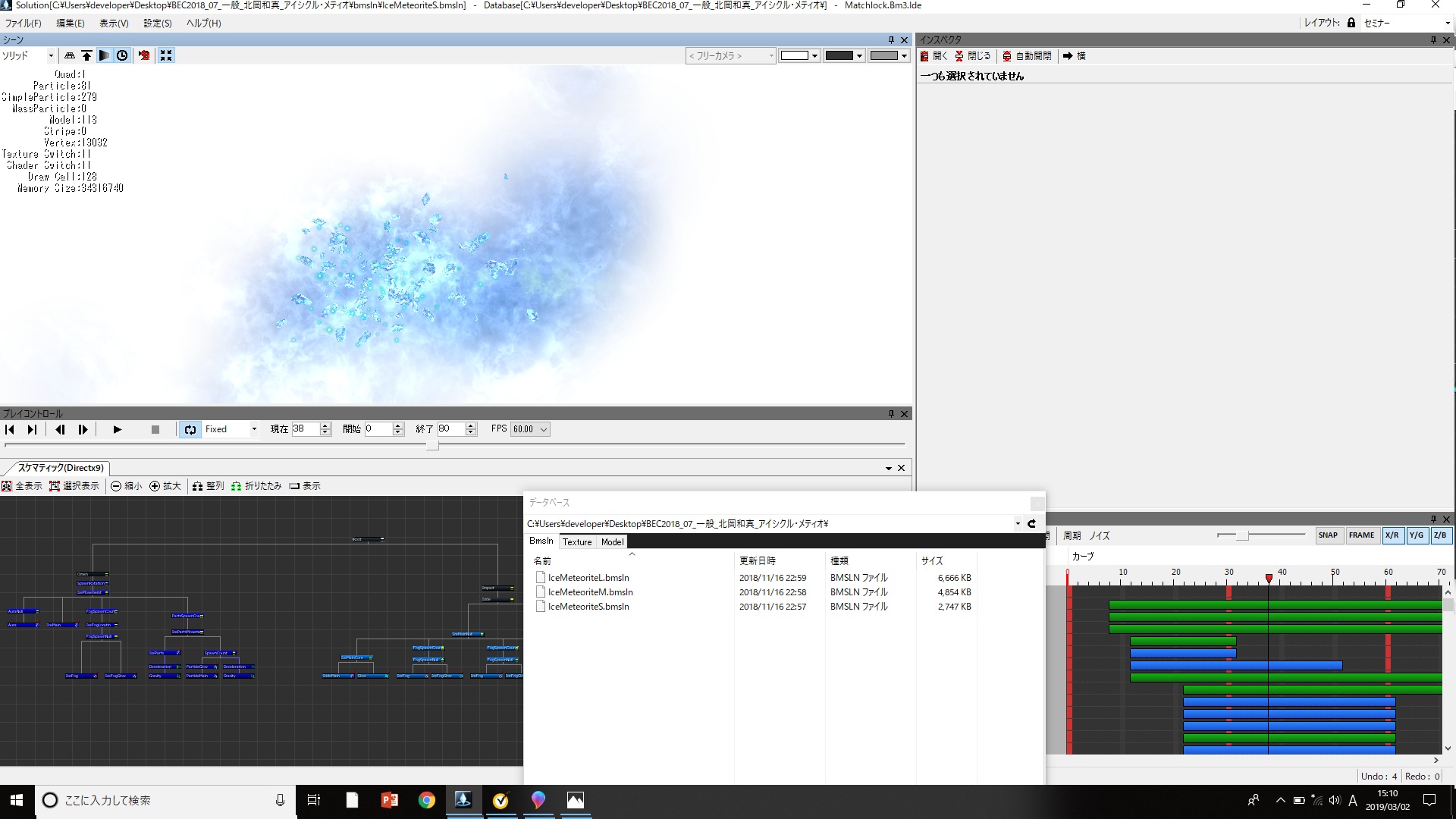Refresh the database path

tap(1031, 523)
